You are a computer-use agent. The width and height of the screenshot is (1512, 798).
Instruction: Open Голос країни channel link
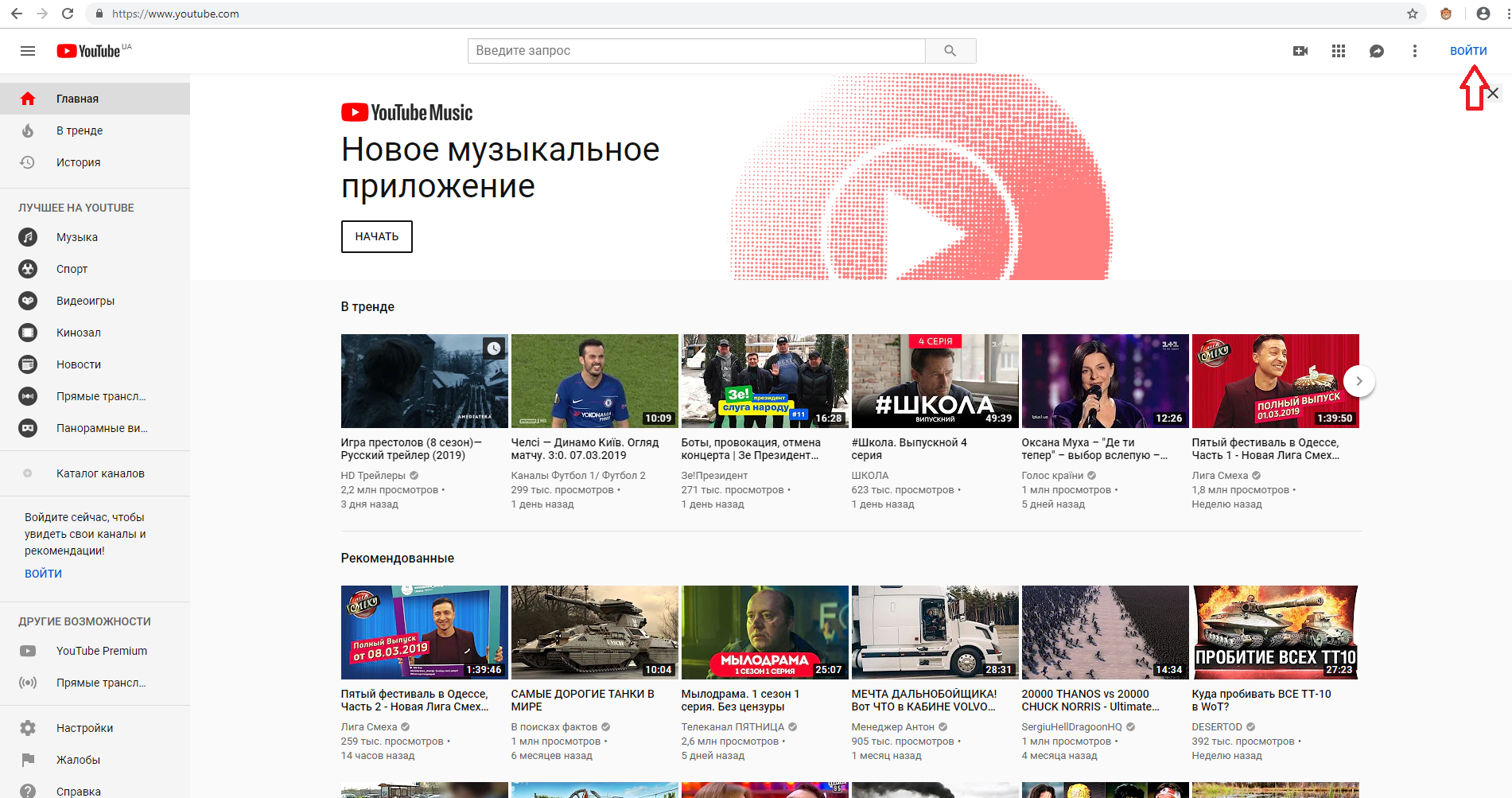click(x=1052, y=476)
